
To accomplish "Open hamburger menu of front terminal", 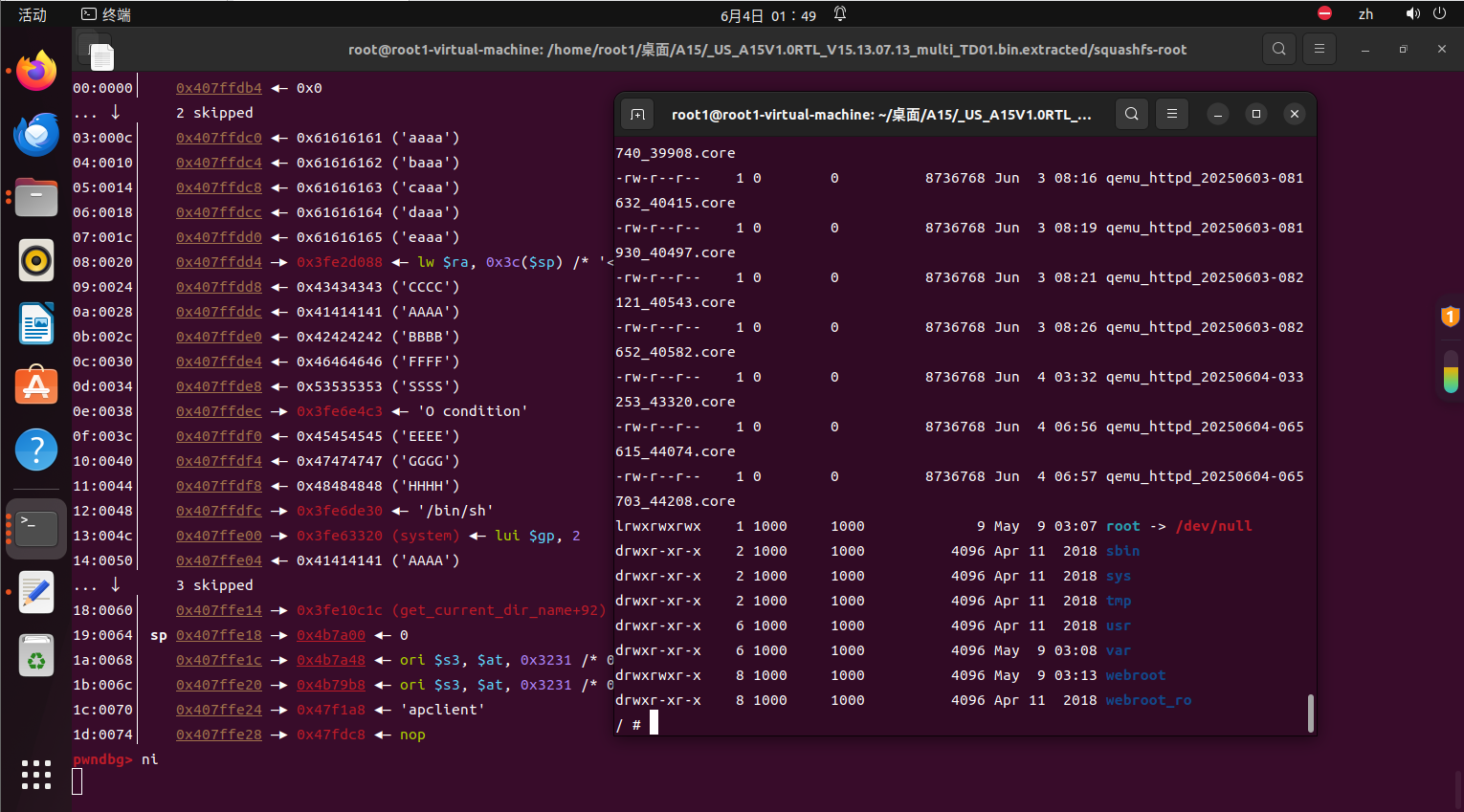I will 1172,114.
